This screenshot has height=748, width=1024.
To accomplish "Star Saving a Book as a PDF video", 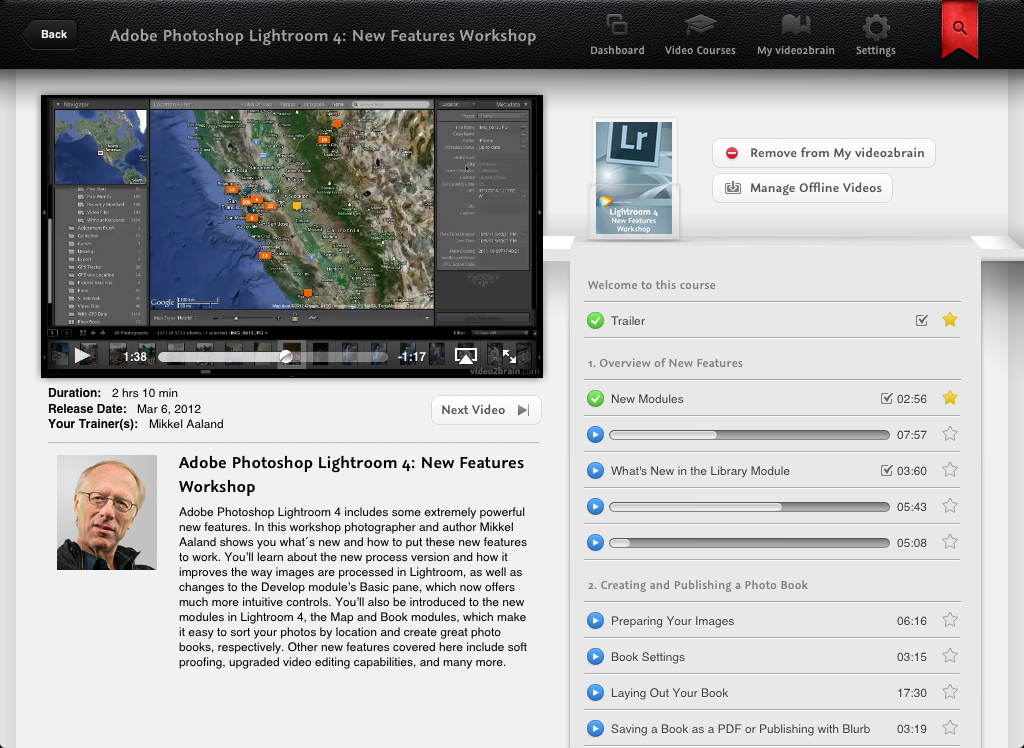I will point(950,728).
